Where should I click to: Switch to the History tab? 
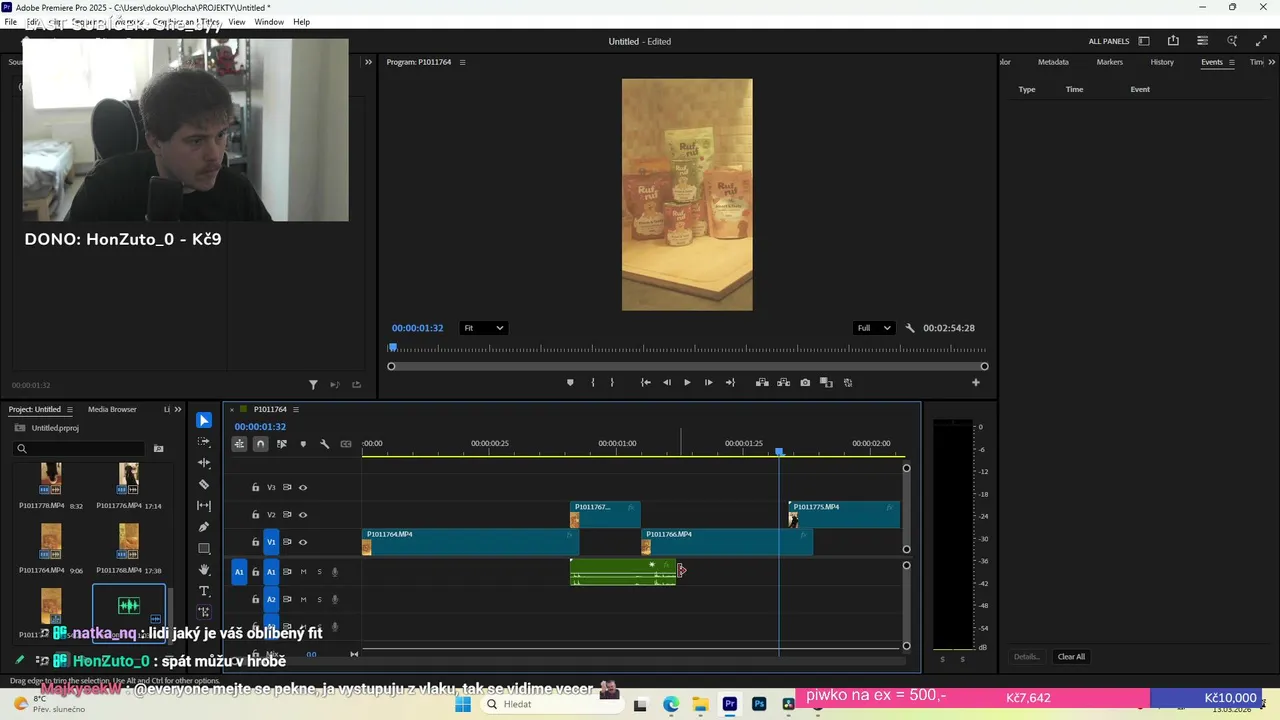tap(1162, 62)
